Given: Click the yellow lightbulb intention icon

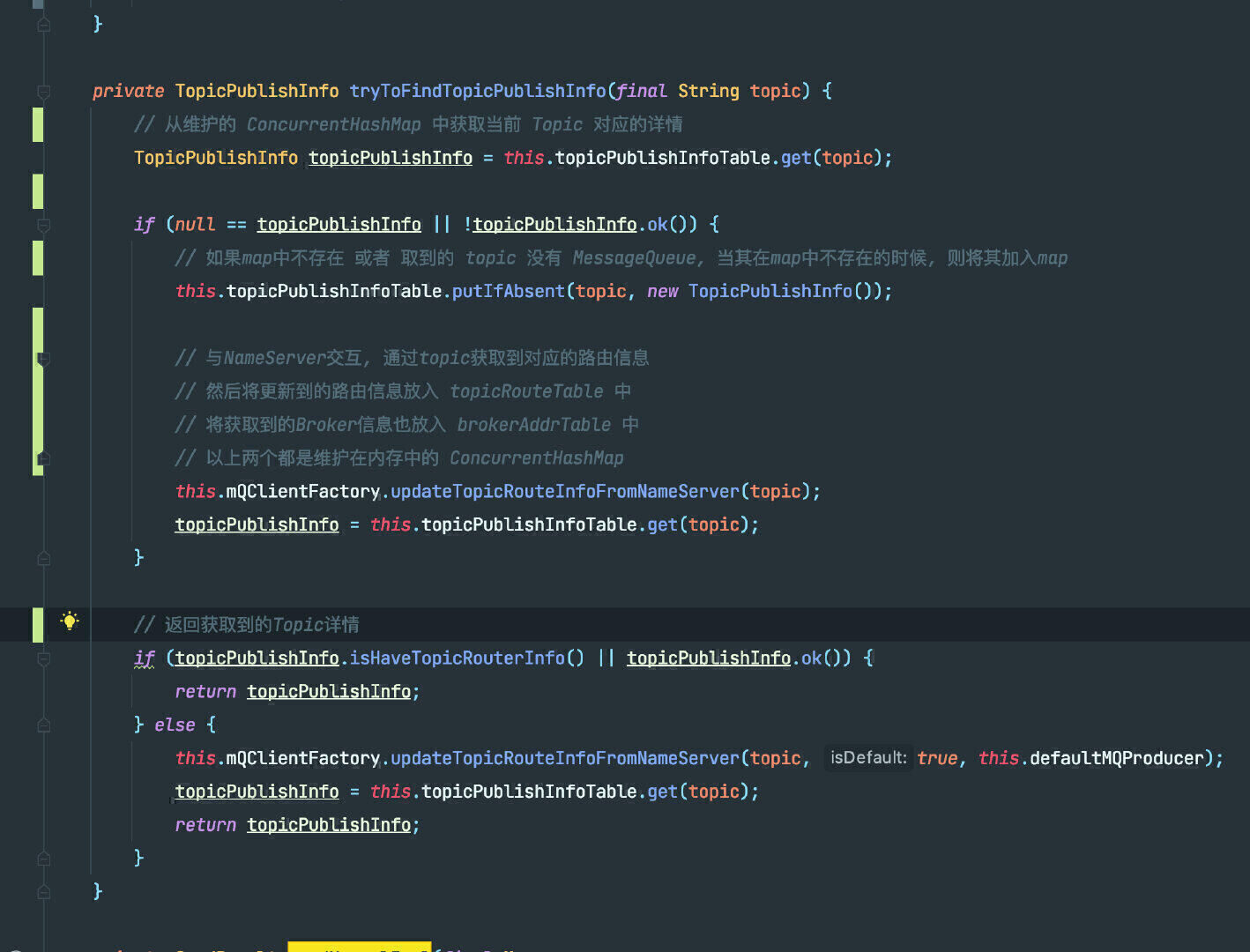Looking at the screenshot, I should pyautogui.click(x=70, y=621).
